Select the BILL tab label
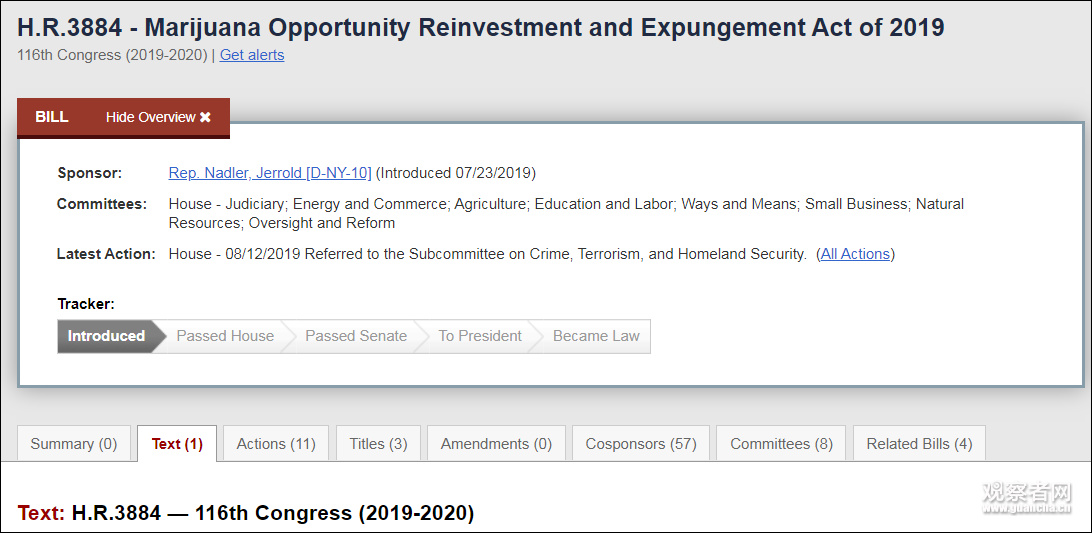1092x533 pixels. tap(52, 117)
